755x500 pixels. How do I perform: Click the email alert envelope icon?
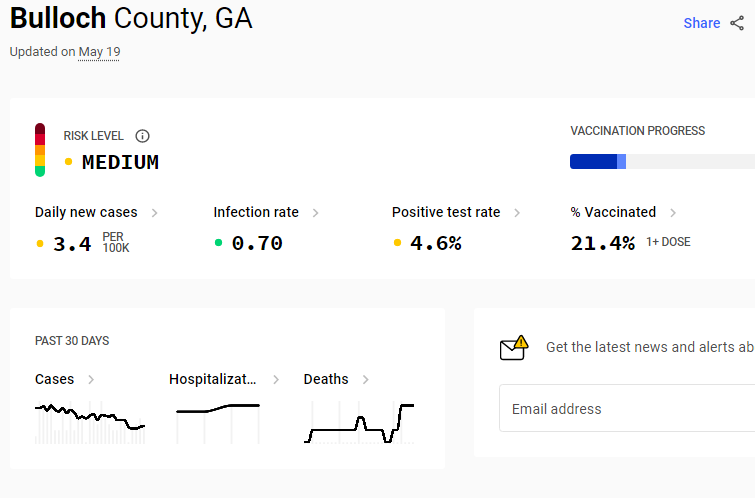(x=514, y=348)
